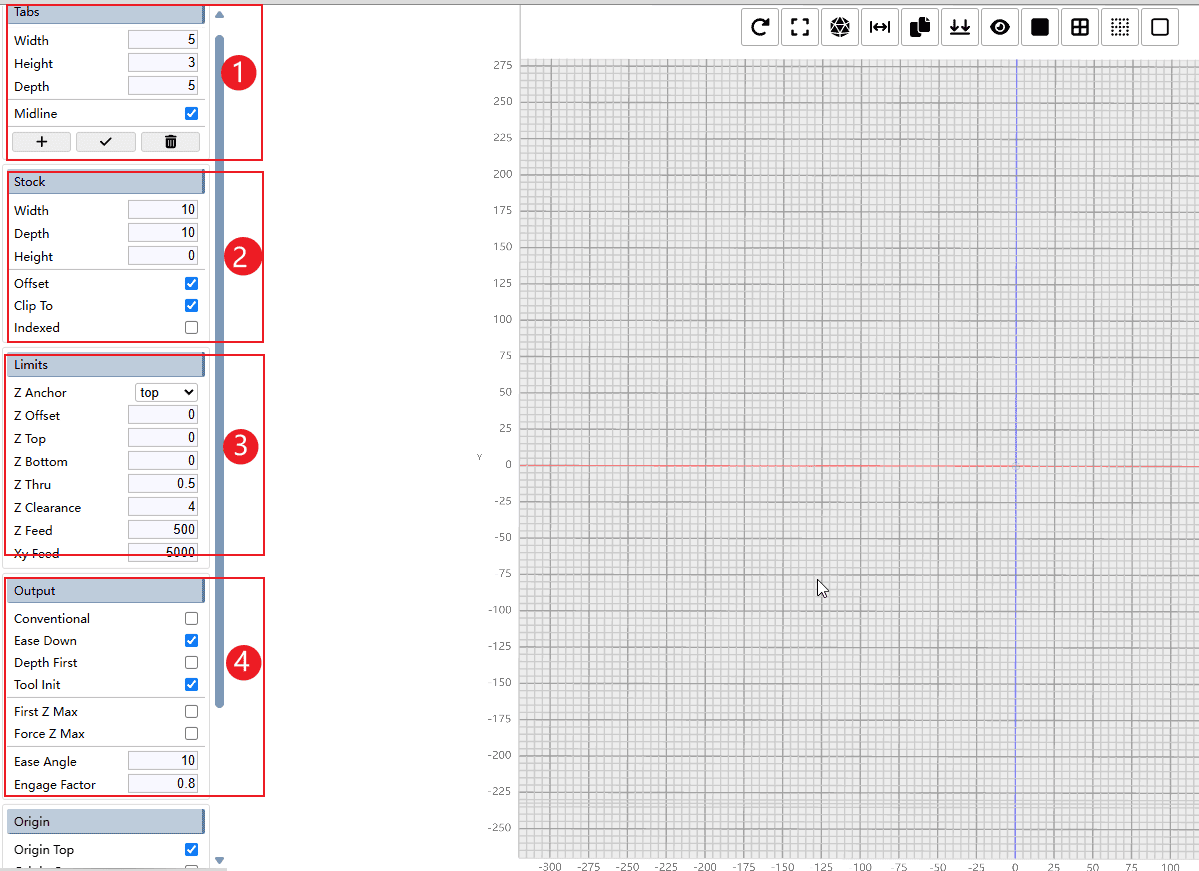Click the four-square grid icon
Viewport: 1199px width, 871px height.
coord(1080,28)
